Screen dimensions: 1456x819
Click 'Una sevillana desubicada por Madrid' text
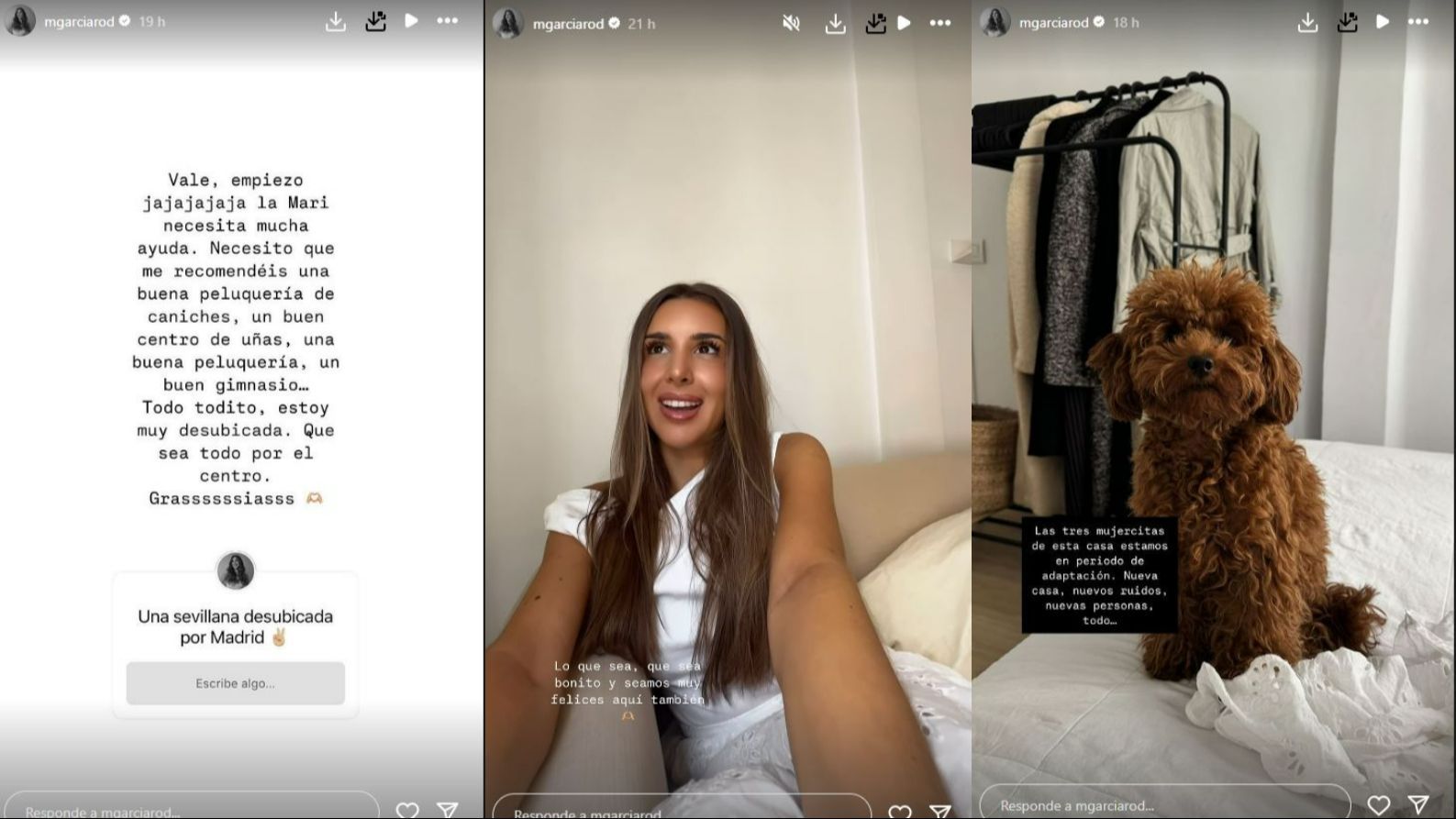pyautogui.click(x=235, y=627)
